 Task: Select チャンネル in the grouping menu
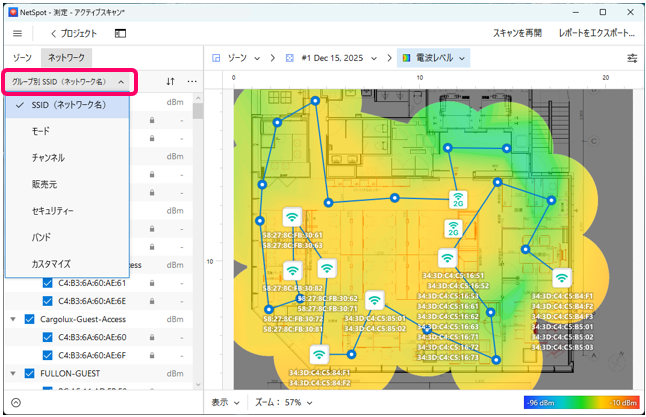[48, 157]
